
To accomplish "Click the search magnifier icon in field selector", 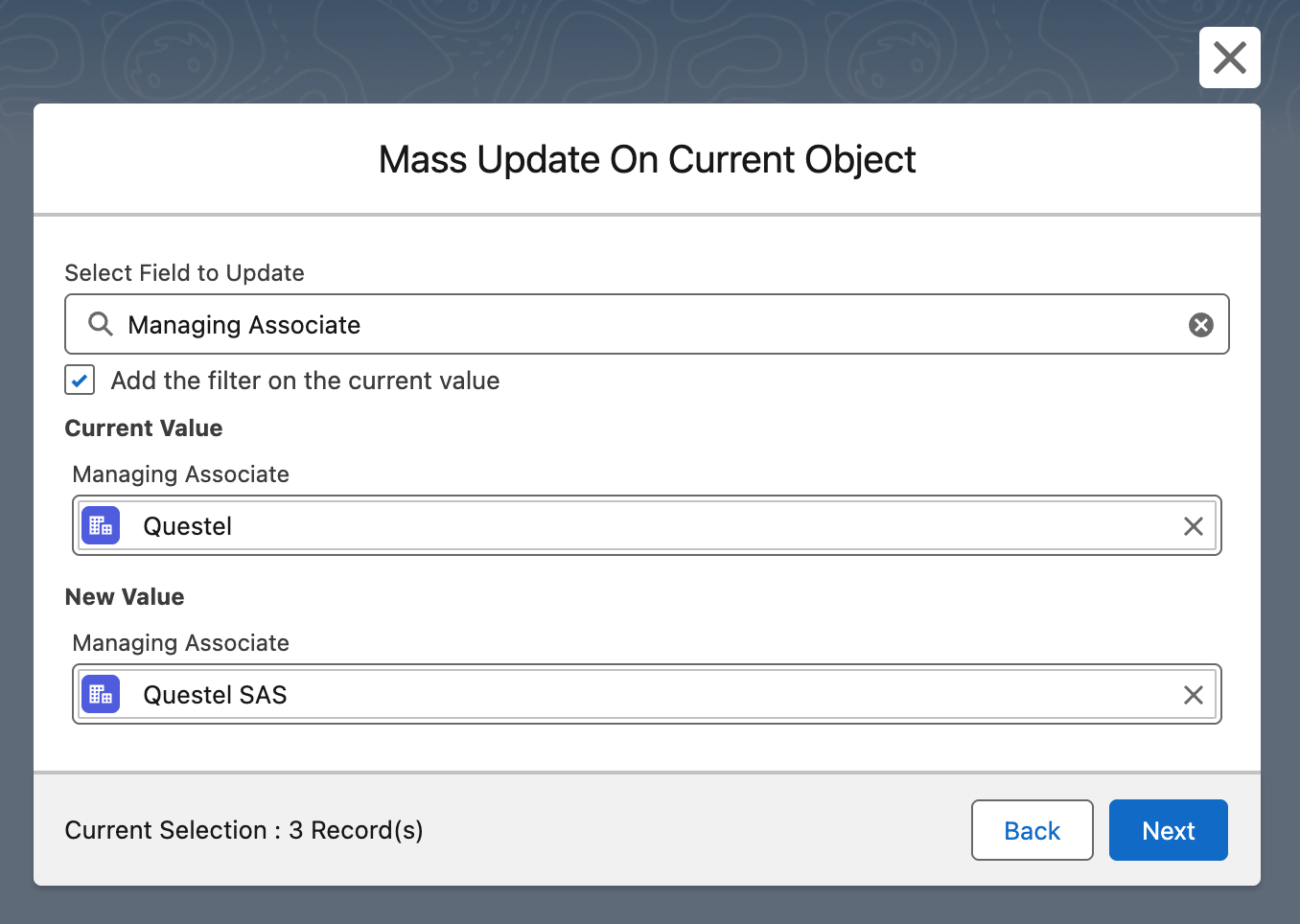I will (x=100, y=324).
